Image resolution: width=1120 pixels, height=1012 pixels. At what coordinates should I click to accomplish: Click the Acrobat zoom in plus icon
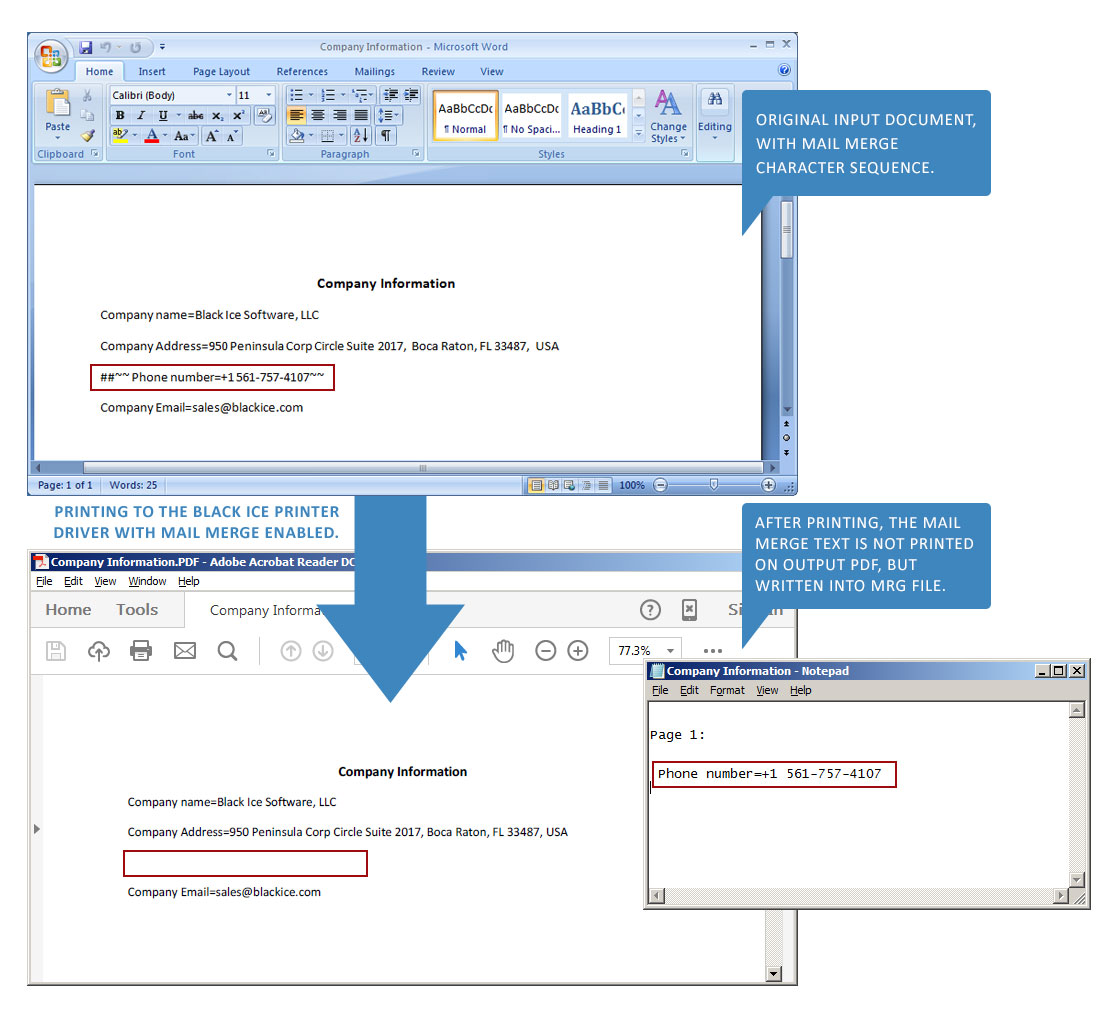coord(578,651)
